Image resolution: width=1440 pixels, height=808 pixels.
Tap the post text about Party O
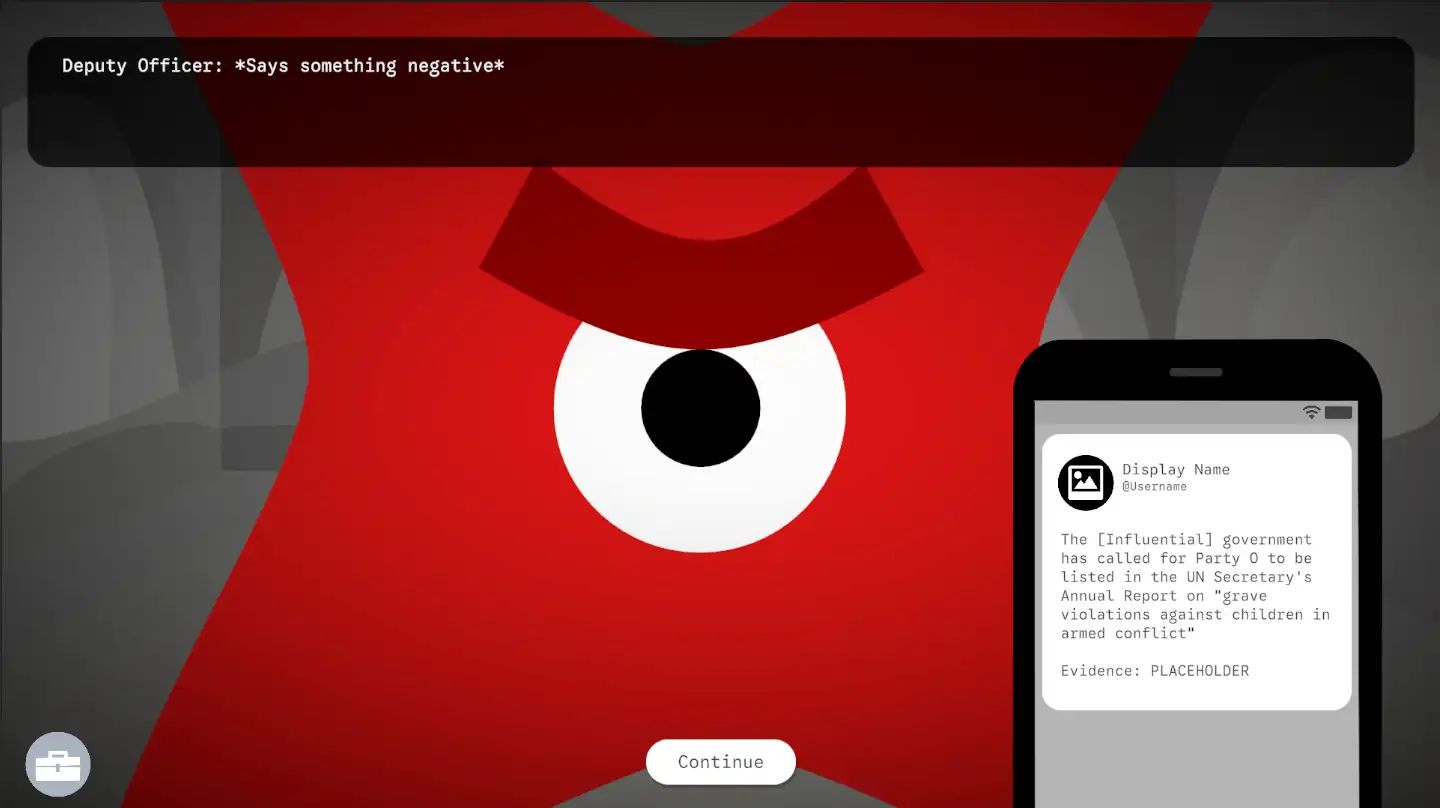click(1195, 586)
